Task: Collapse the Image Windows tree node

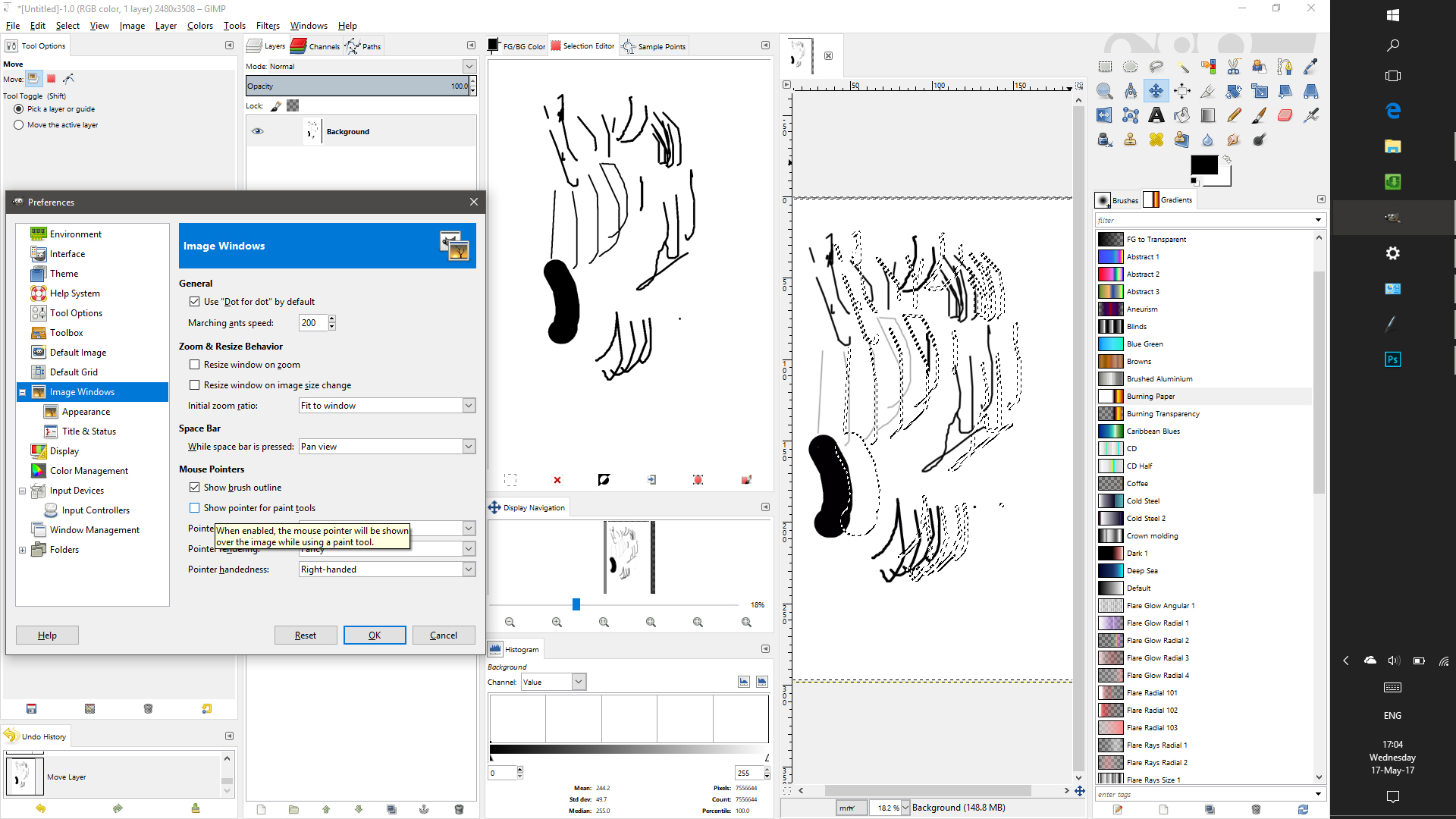Action: tap(23, 392)
